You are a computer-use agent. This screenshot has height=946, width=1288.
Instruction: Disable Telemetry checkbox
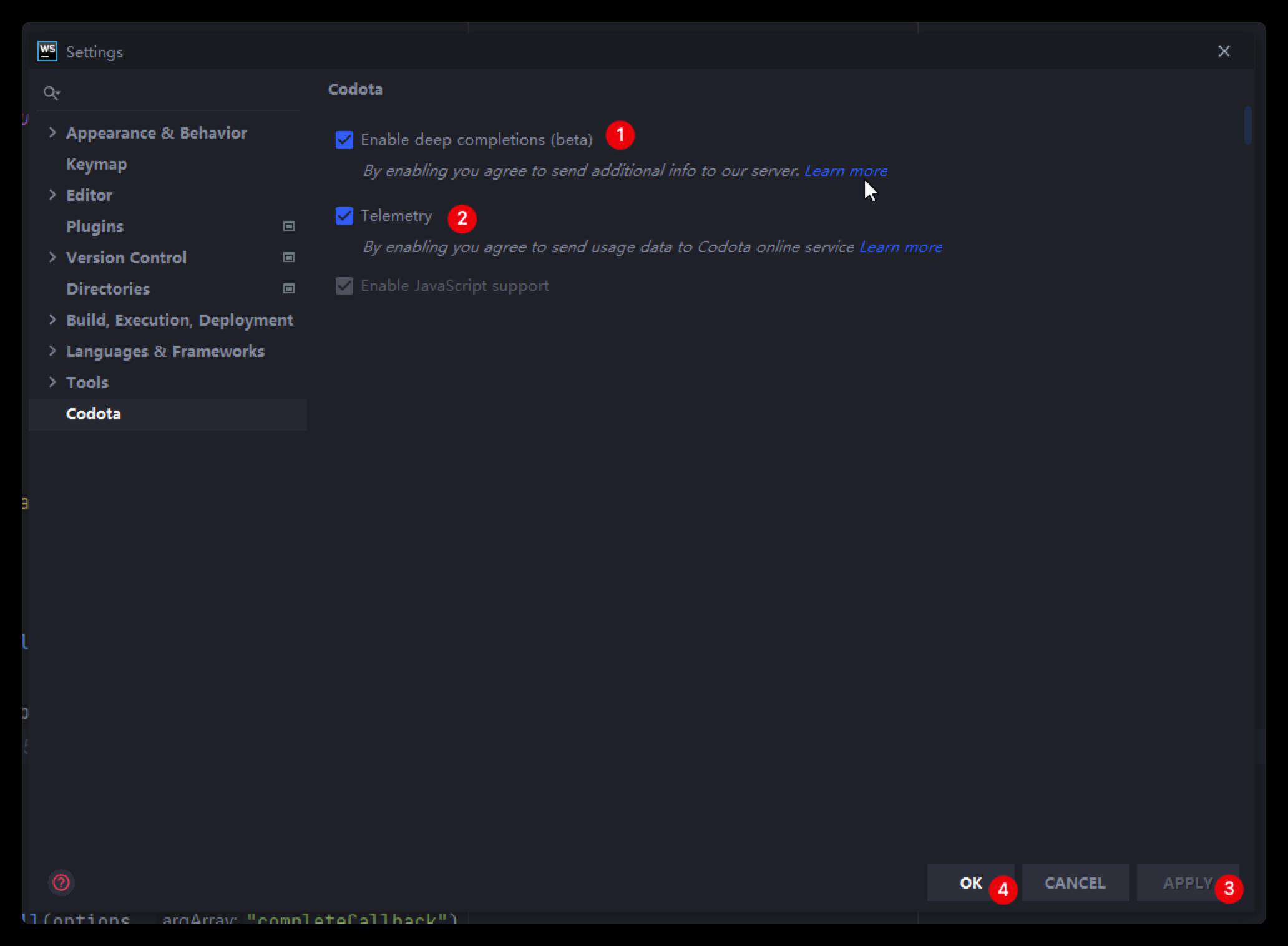click(x=345, y=216)
